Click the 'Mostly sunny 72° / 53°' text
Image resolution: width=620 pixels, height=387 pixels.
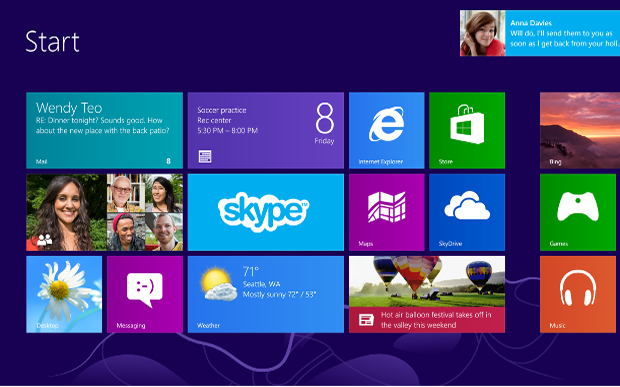click(x=279, y=294)
